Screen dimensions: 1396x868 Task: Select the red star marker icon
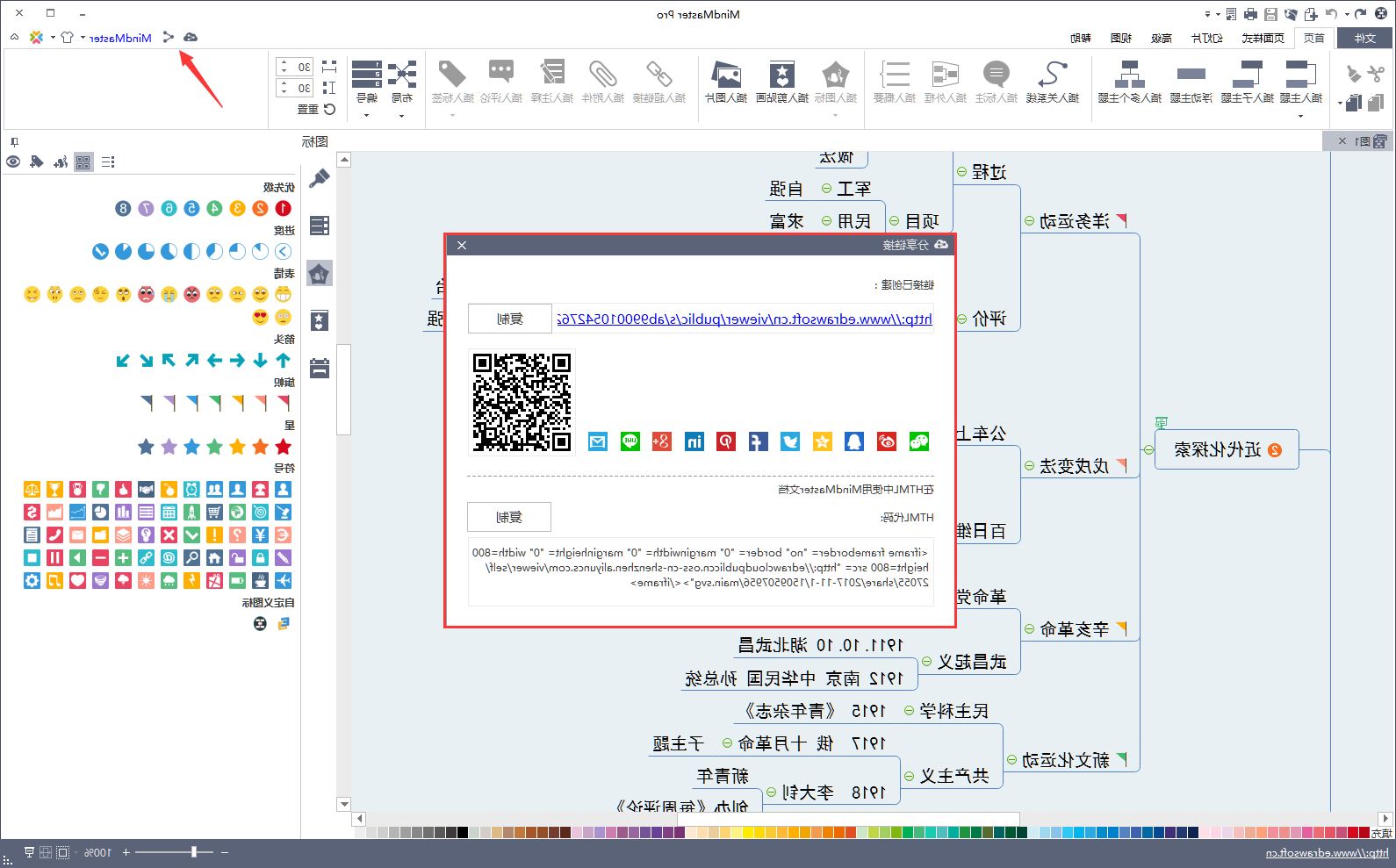(x=283, y=447)
